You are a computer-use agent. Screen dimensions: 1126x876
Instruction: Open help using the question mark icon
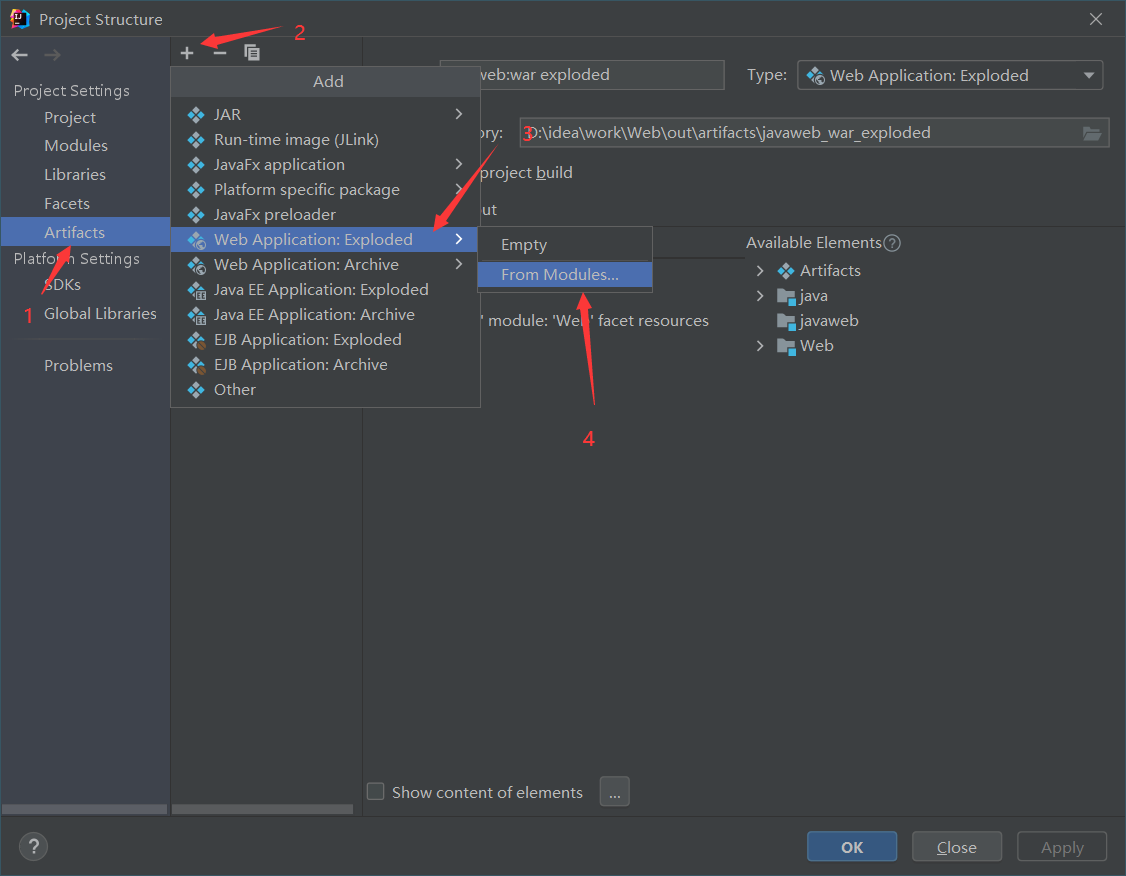(x=33, y=846)
